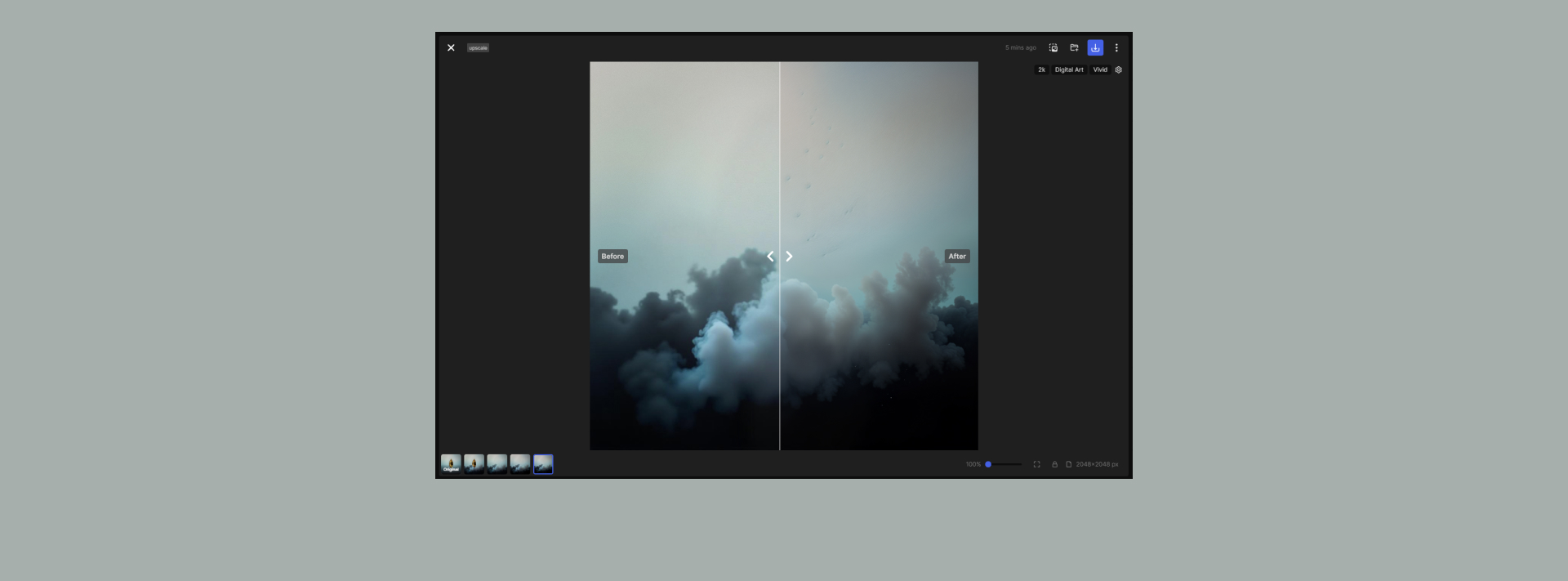Click the Before label on image
1568x581 pixels.
click(612, 256)
